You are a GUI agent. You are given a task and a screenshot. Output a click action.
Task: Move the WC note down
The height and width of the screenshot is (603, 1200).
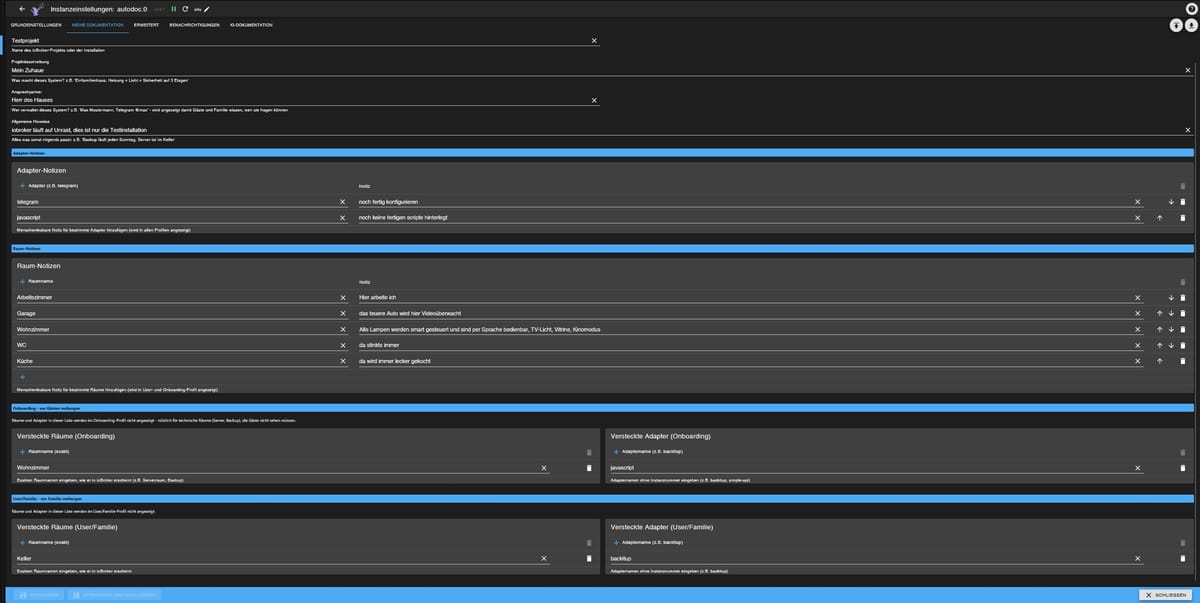point(1170,345)
